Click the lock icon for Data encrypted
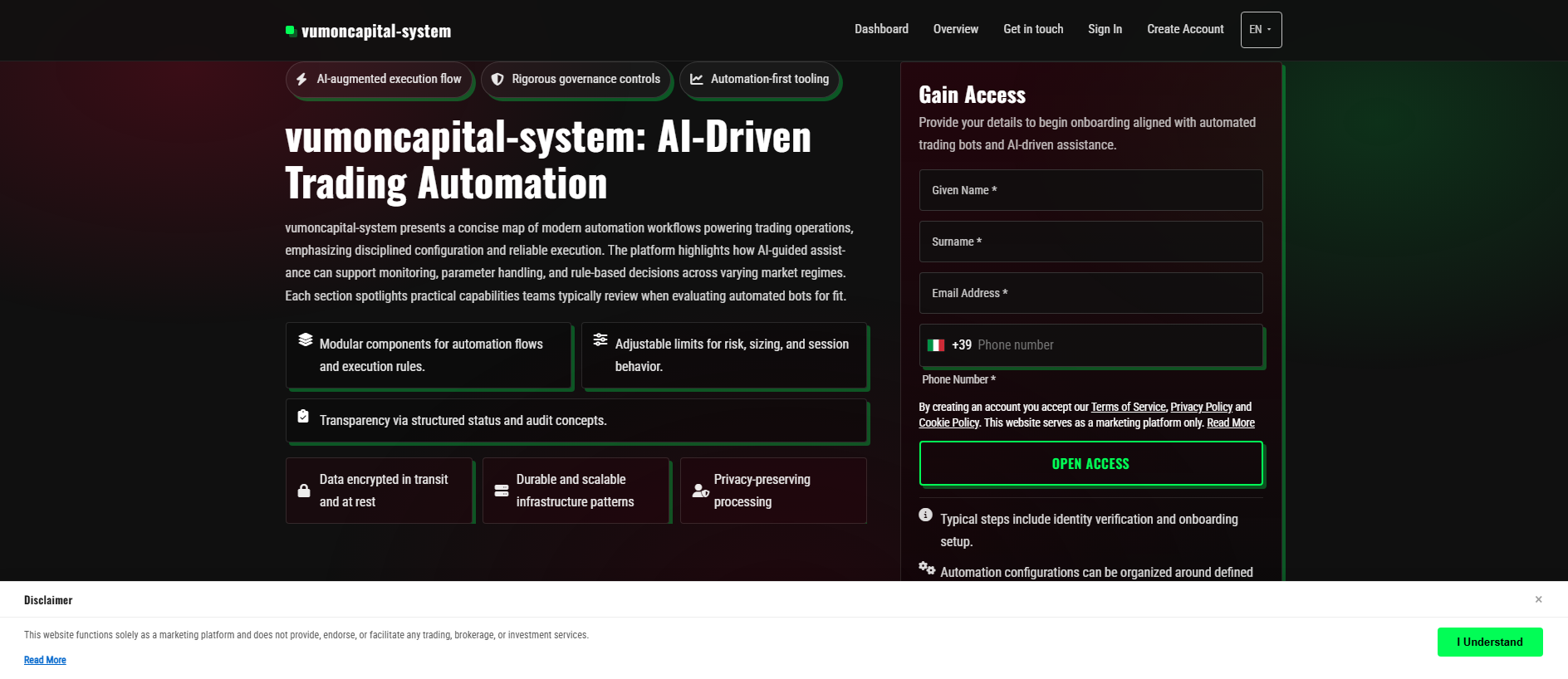 click(304, 491)
